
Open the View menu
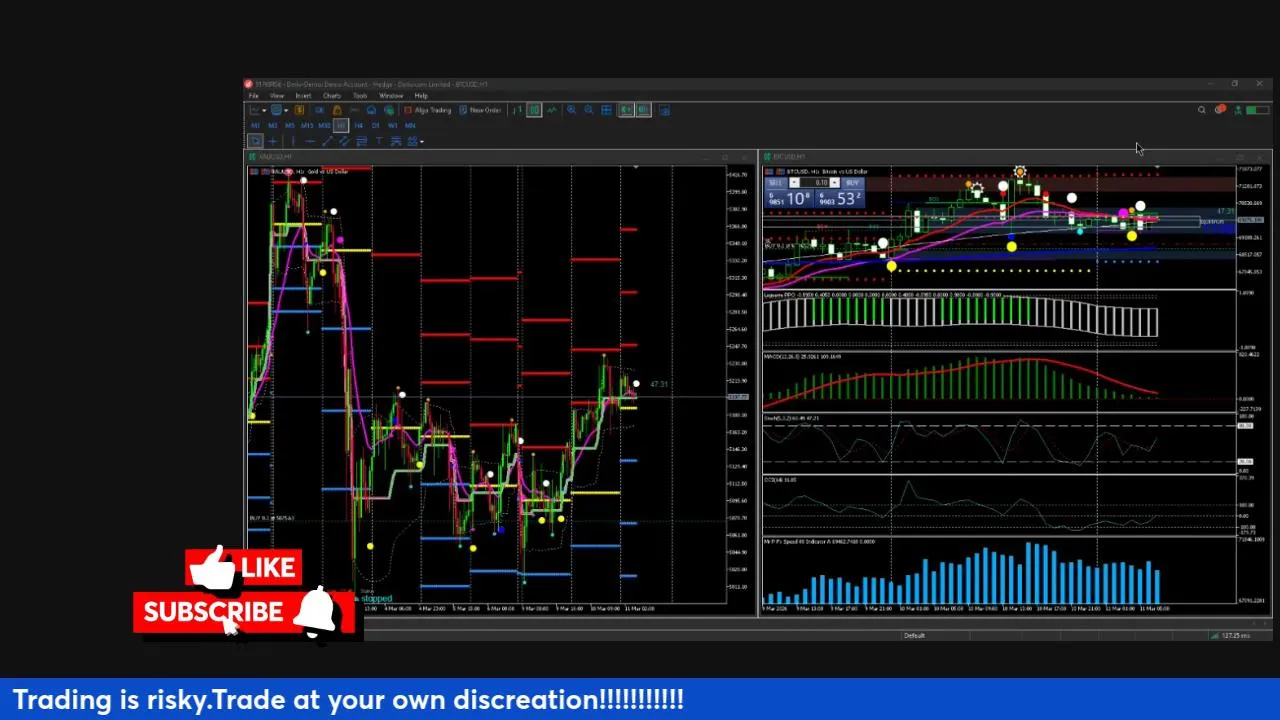(x=276, y=96)
